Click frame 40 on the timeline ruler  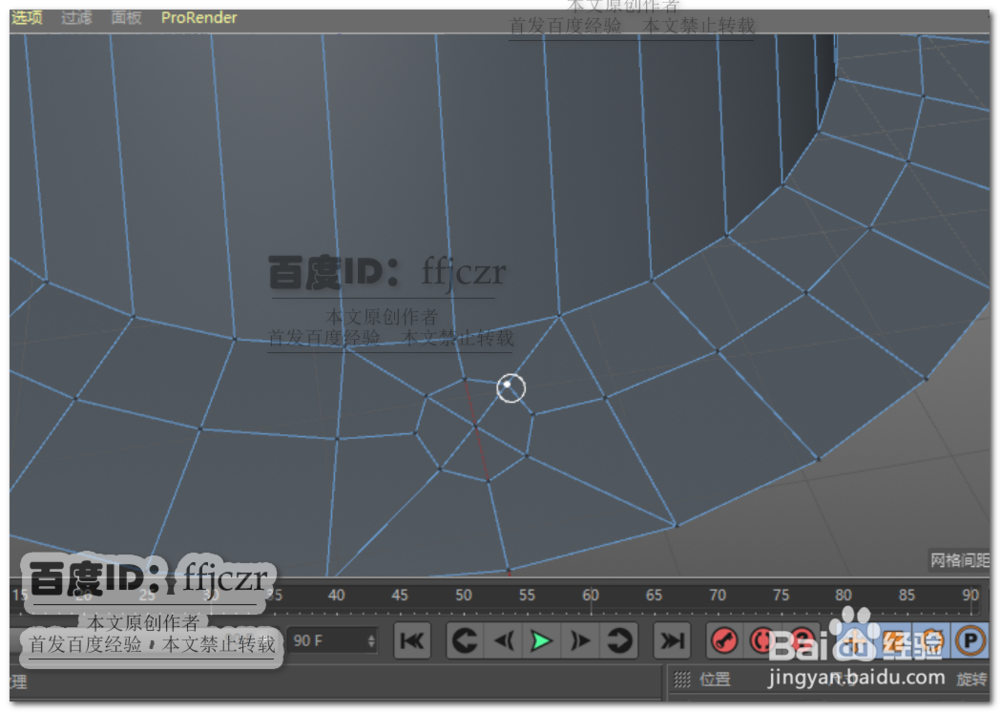pos(336,595)
